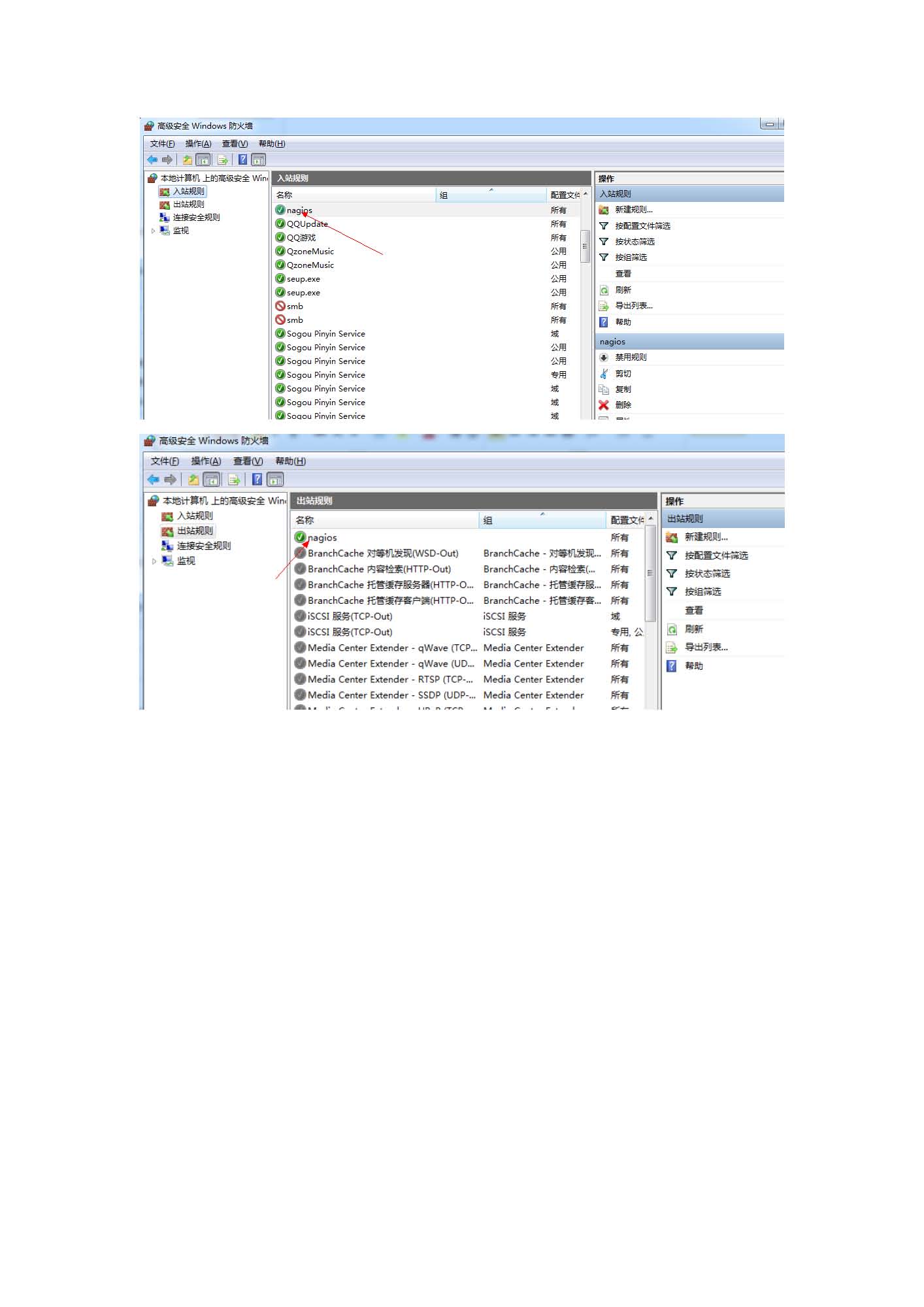Expand 监视 node in inbound window tree
This screenshot has width=924, height=1307.
(153, 231)
